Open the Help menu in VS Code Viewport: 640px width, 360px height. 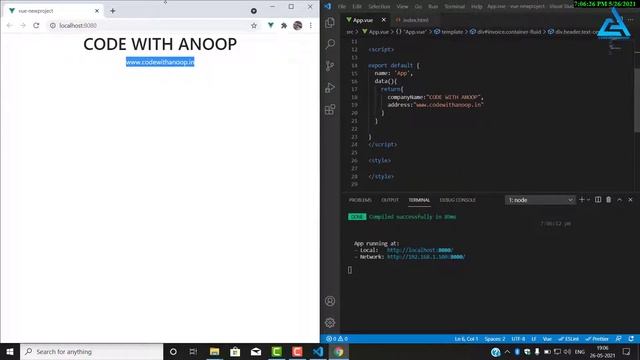click(476, 6)
